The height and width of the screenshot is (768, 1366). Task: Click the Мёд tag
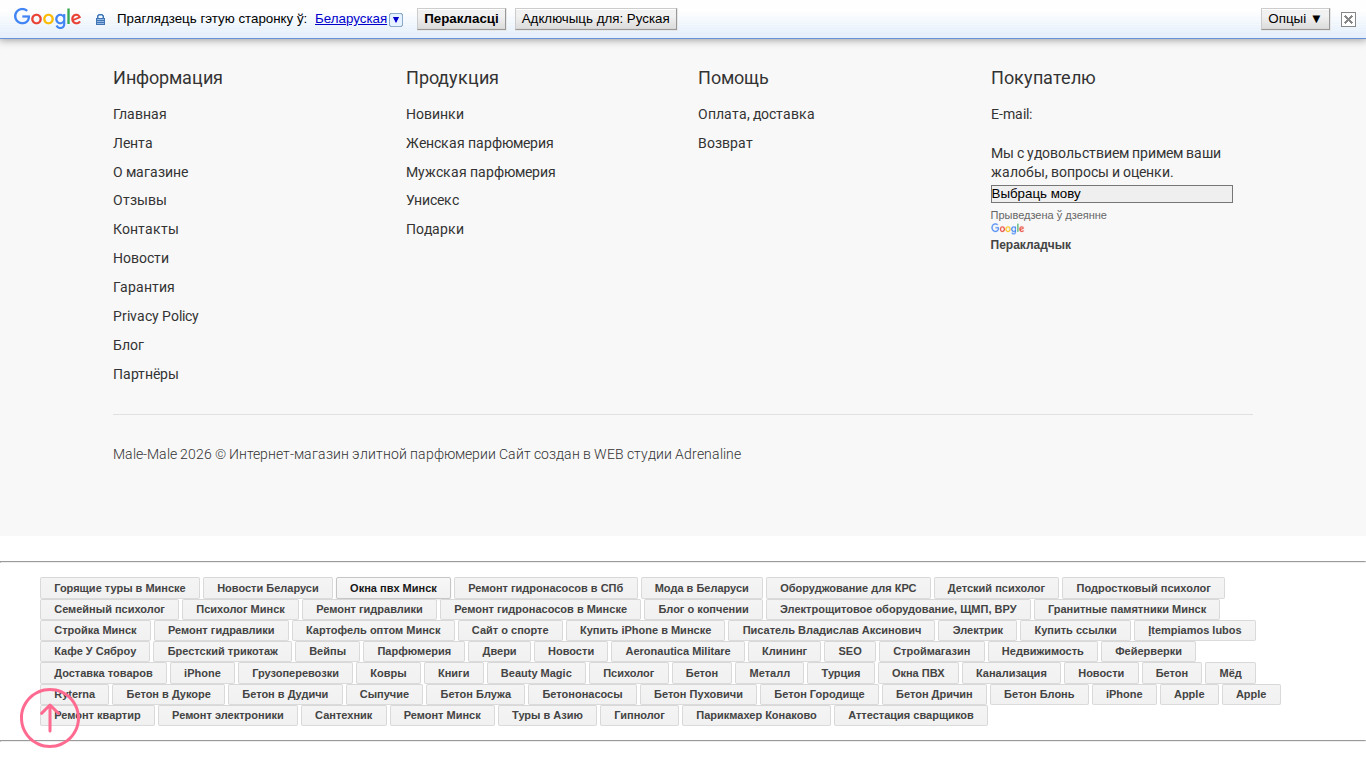tap(1230, 673)
